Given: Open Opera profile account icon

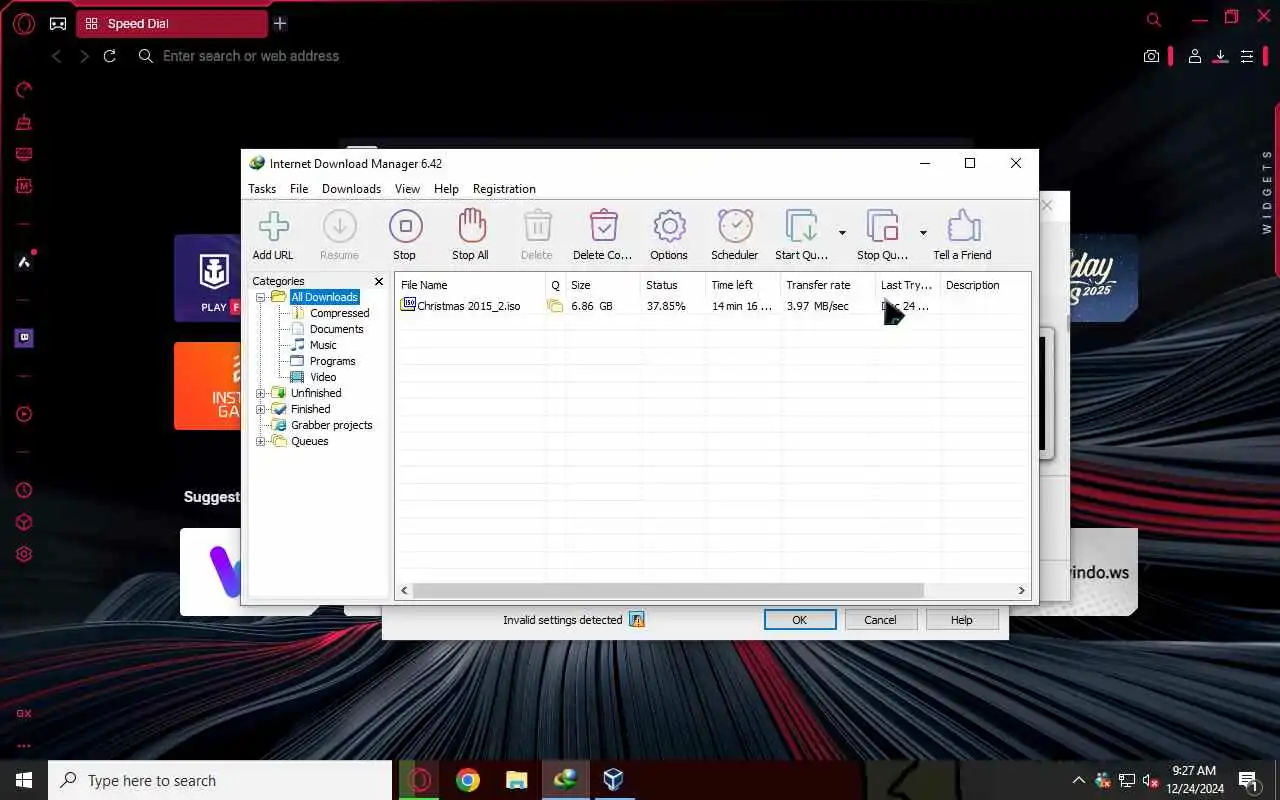Looking at the screenshot, I should click(x=1194, y=57).
